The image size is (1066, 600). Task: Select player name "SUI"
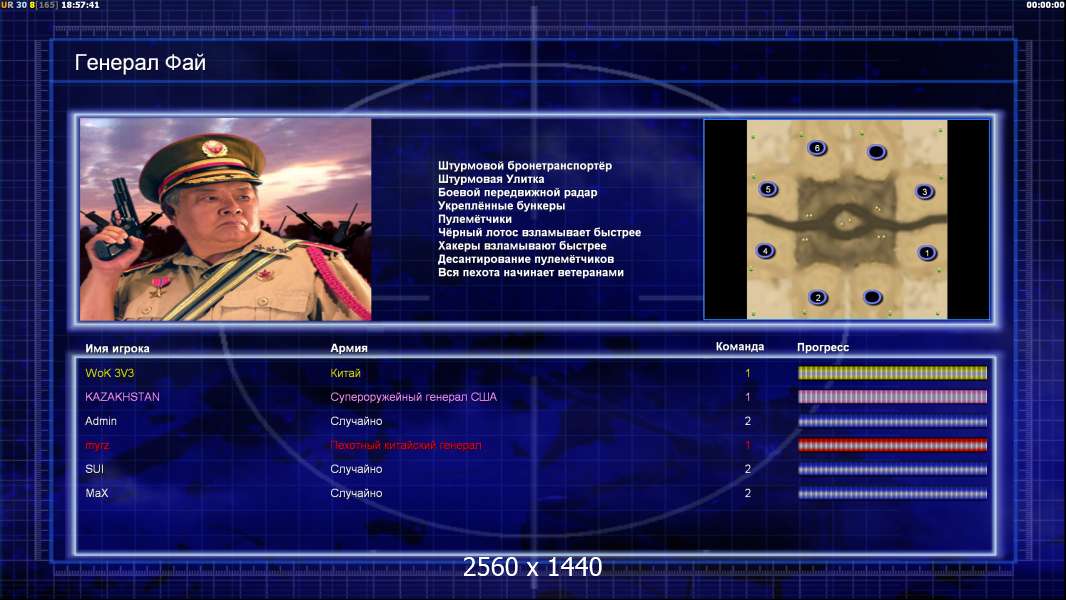94,470
